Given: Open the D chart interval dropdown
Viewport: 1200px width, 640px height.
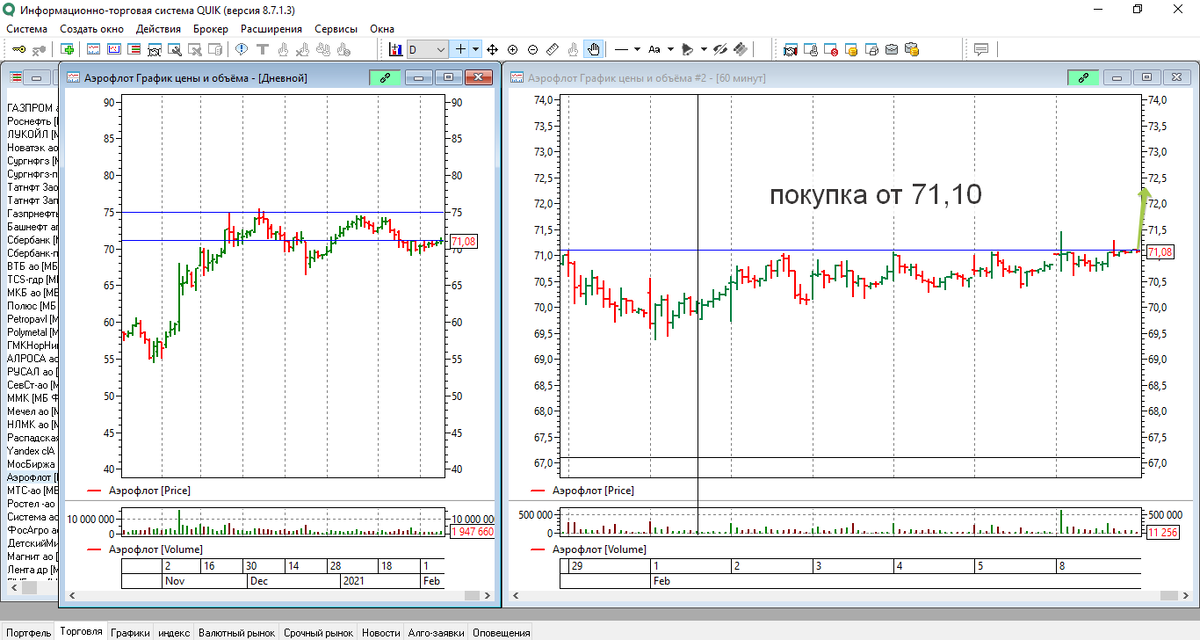Looking at the screenshot, I should (427, 49).
